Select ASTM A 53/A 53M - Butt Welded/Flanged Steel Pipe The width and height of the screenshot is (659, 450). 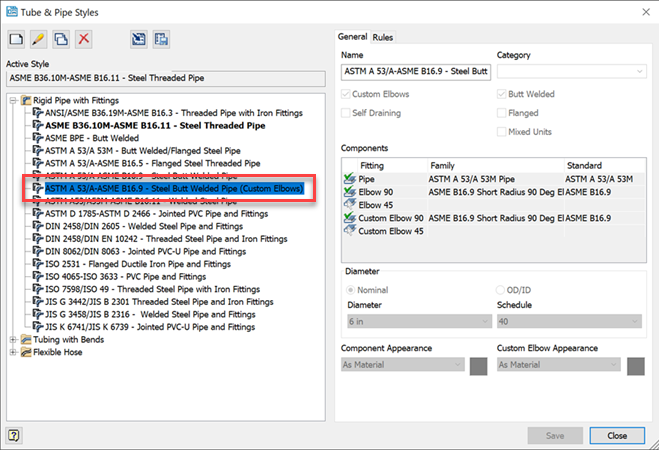(x=142, y=150)
